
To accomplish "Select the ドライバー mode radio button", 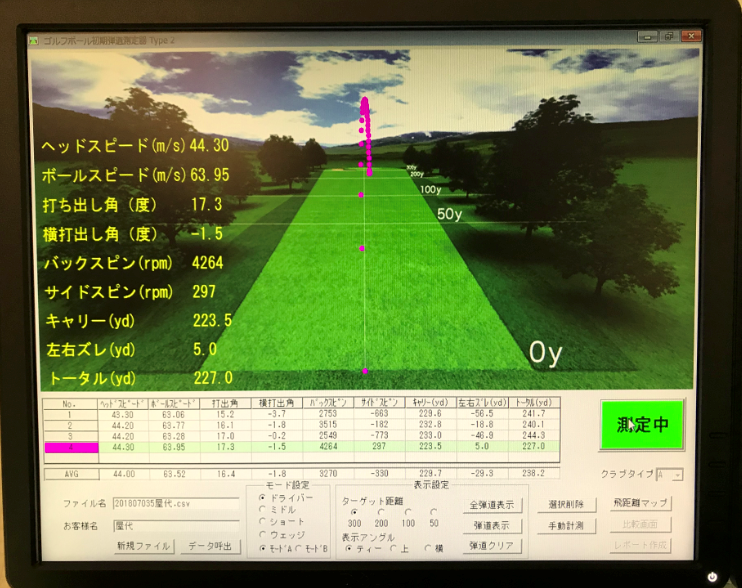I will click(x=262, y=498).
